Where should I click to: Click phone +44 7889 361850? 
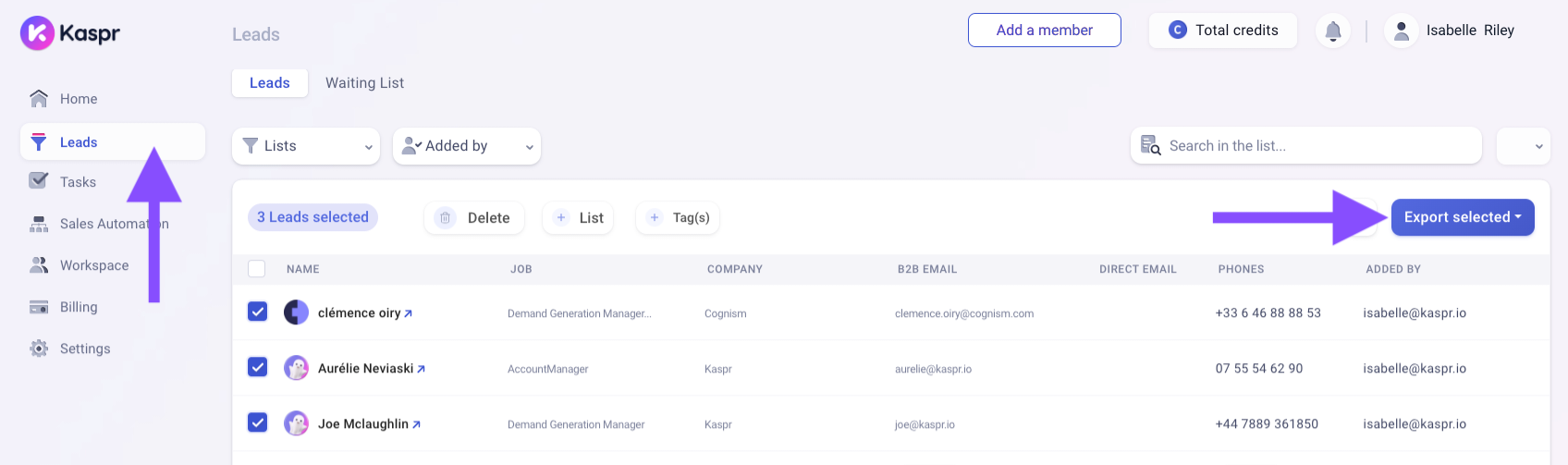pos(1267,424)
